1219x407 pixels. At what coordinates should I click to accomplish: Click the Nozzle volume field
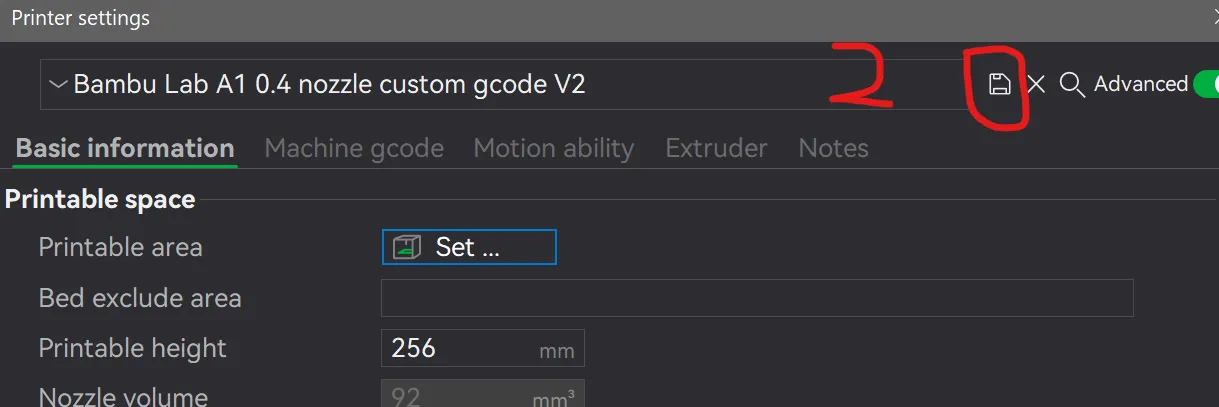point(482,395)
